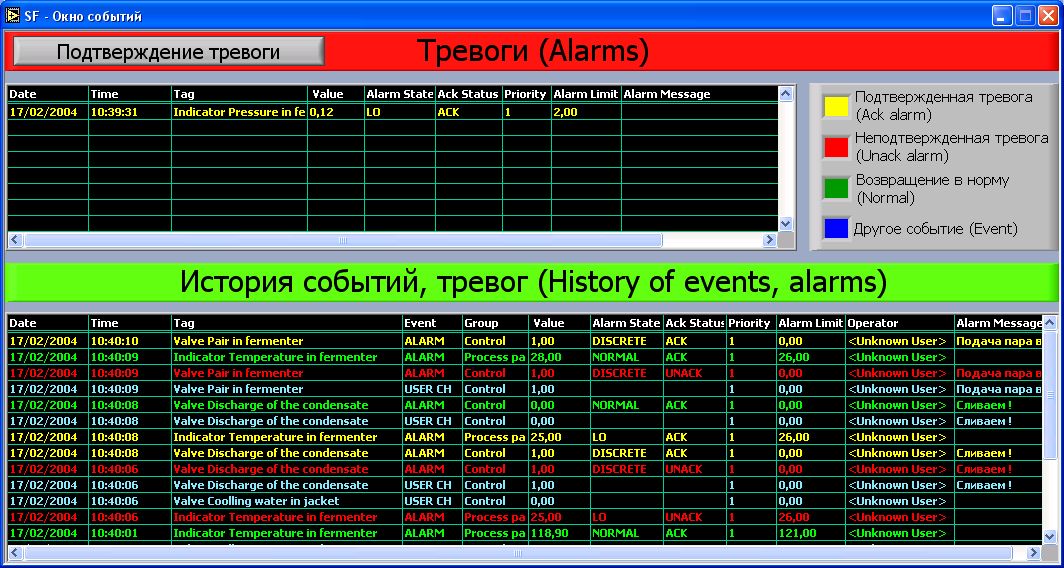Click the LabVIEW application icon in title bar

click(x=12, y=15)
